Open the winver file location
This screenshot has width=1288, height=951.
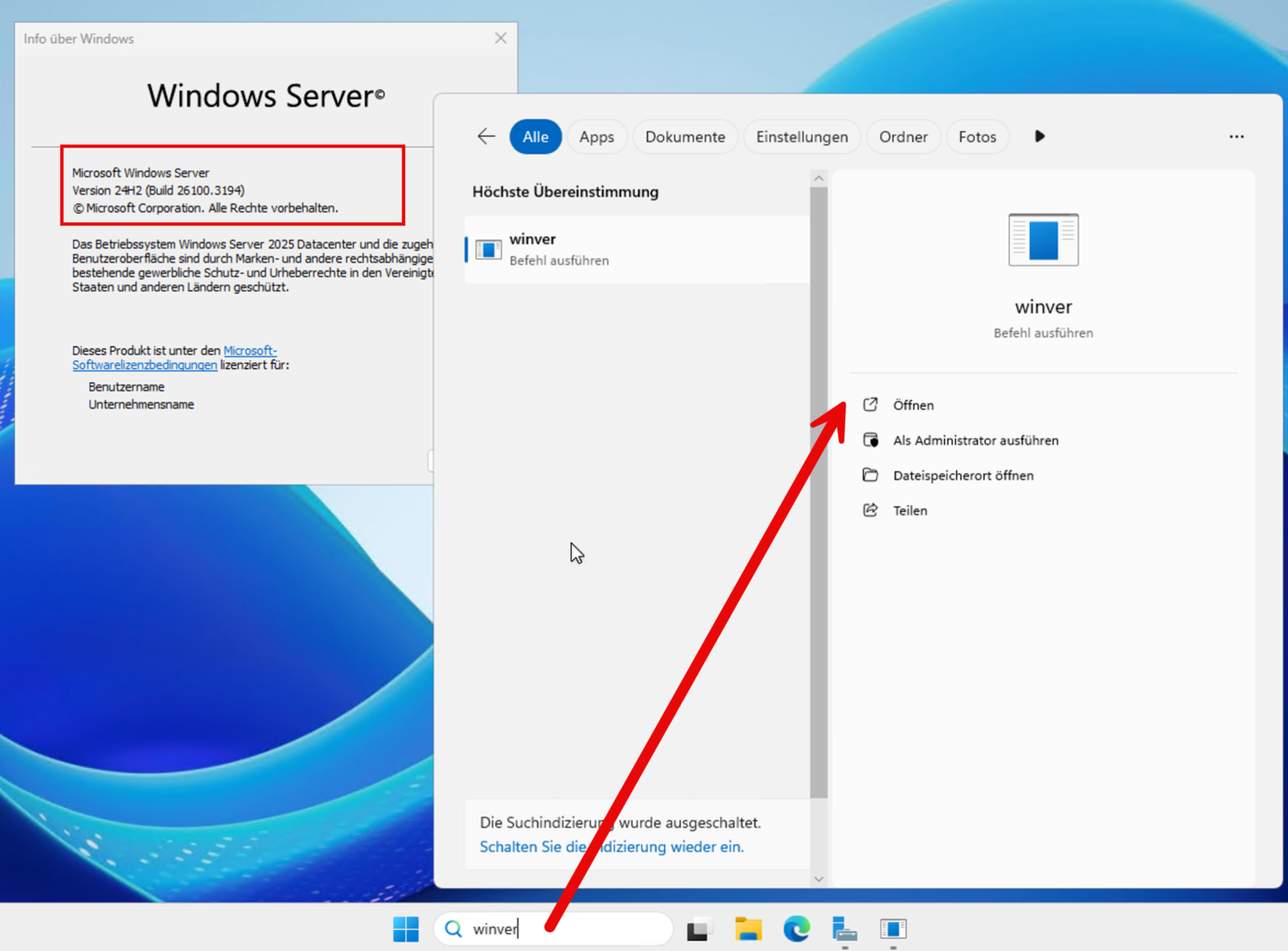[963, 475]
